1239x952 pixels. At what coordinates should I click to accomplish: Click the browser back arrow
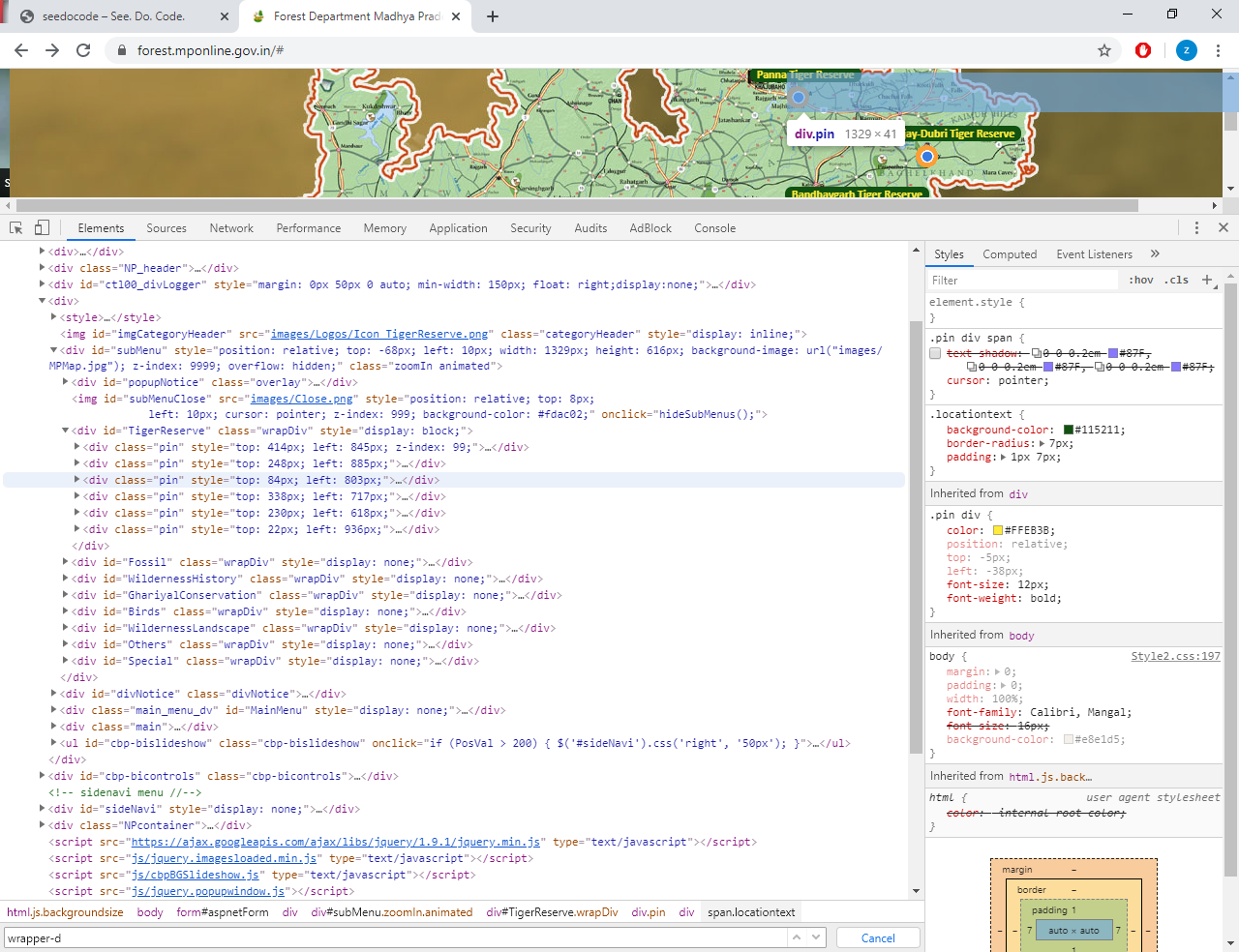click(21, 50)
